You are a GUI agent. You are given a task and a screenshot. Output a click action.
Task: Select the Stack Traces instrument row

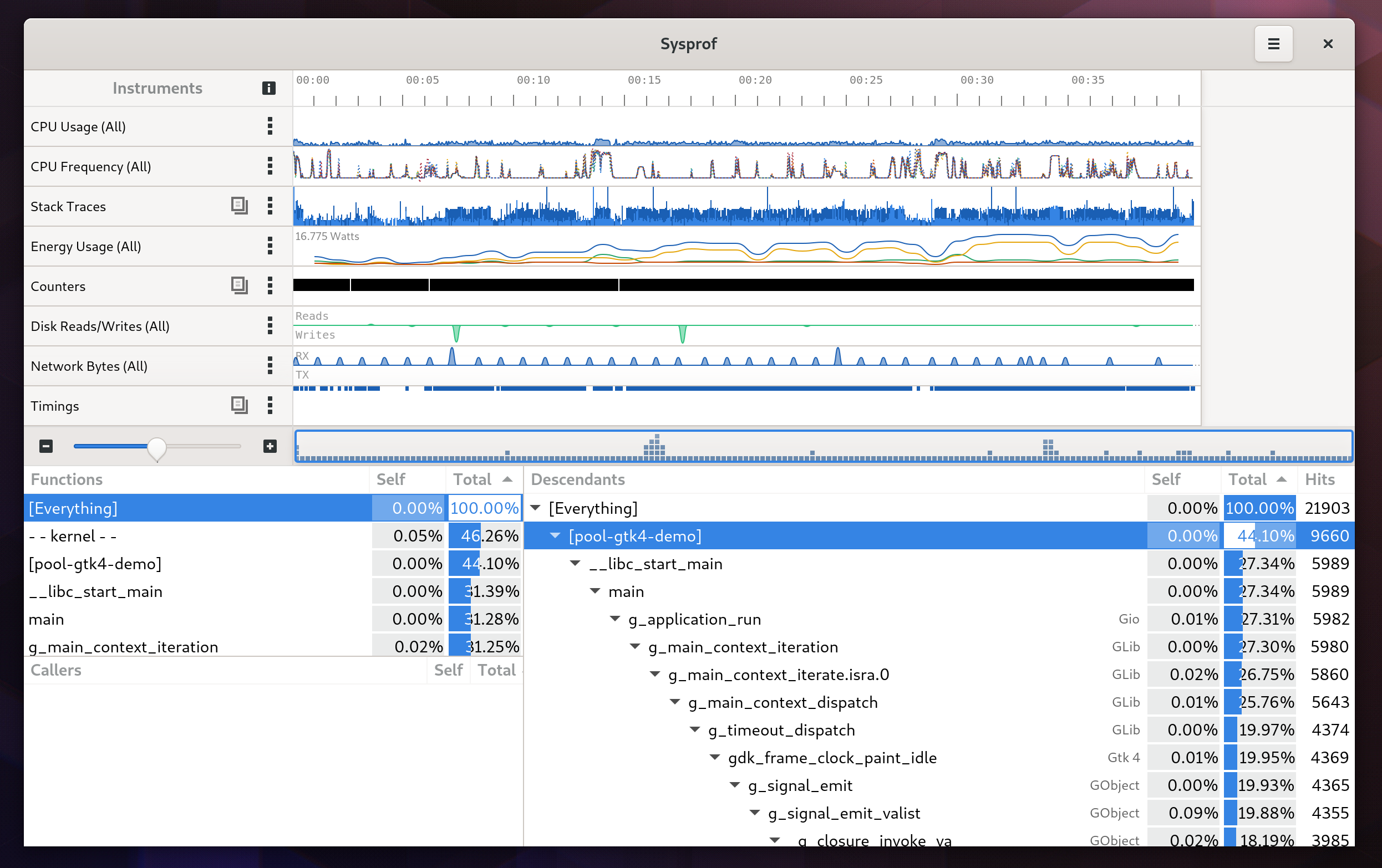click(159, 206)
